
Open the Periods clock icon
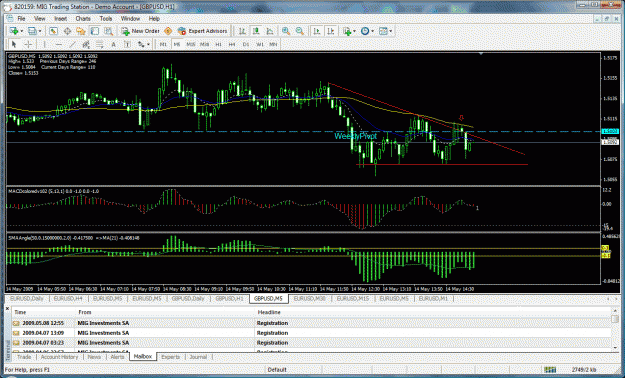point(365,31)
